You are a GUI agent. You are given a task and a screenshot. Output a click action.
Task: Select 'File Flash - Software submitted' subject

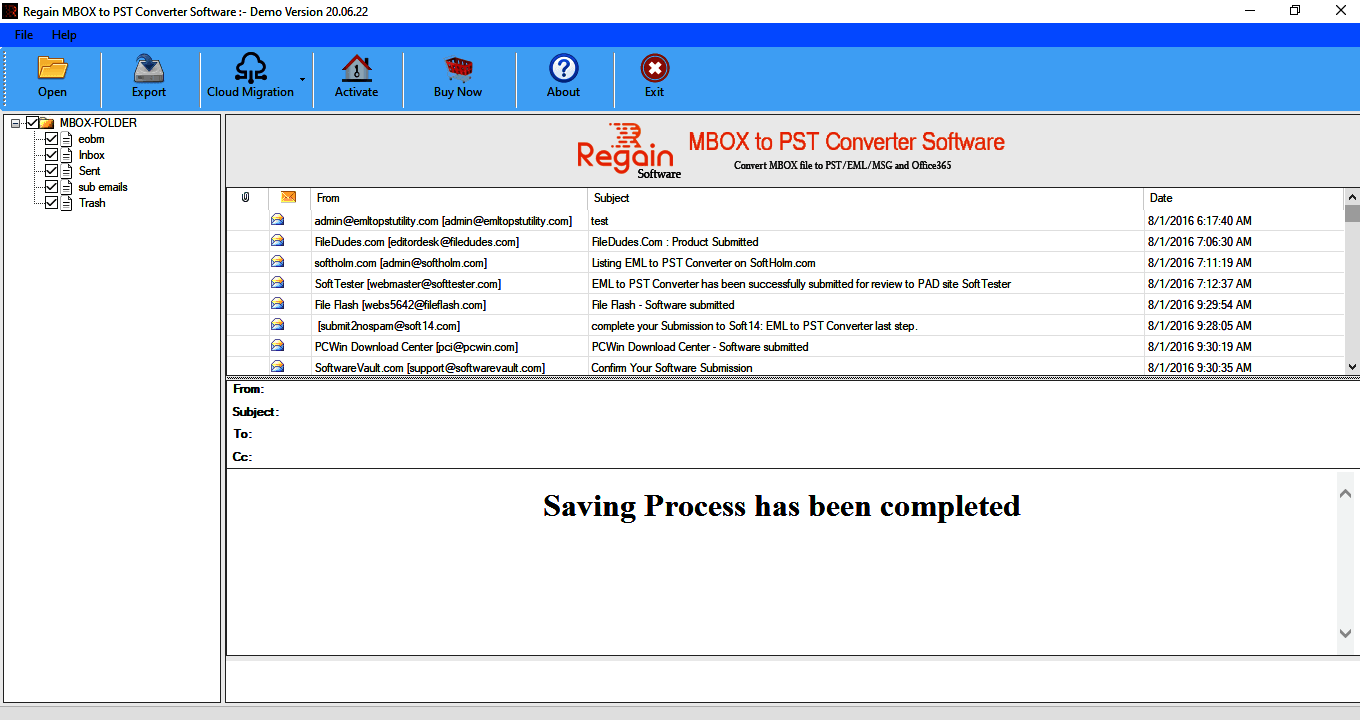pyautogui.click(x=663, y=305)
